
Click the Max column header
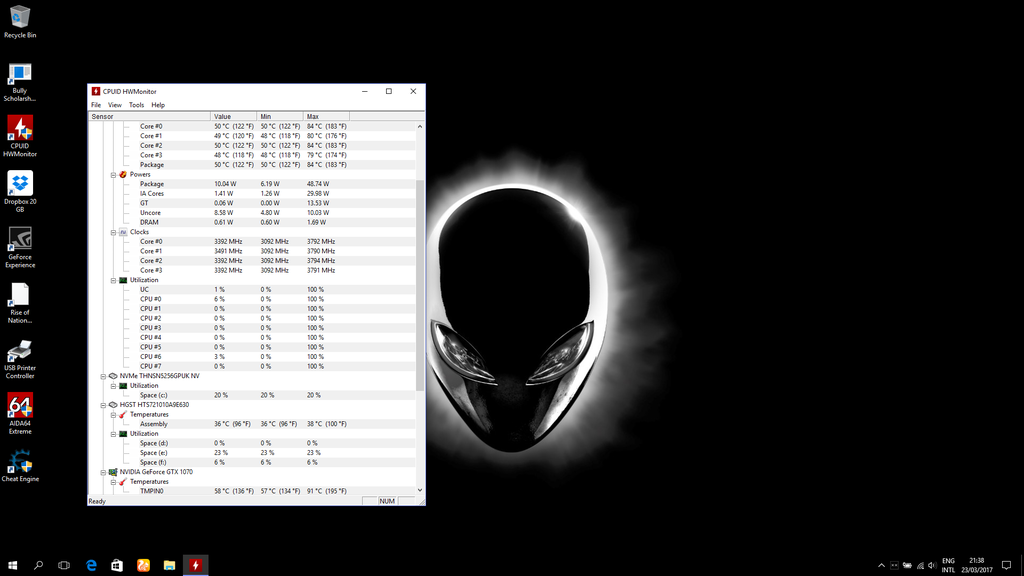tap(327, 116)
